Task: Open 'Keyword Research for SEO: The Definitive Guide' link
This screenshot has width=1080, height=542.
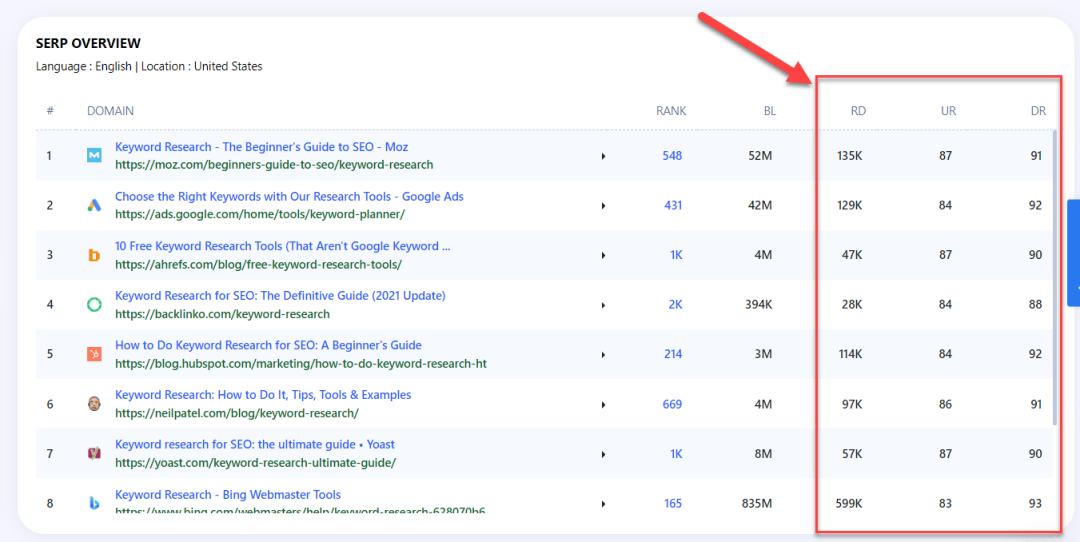Action: tap(280, 295)
